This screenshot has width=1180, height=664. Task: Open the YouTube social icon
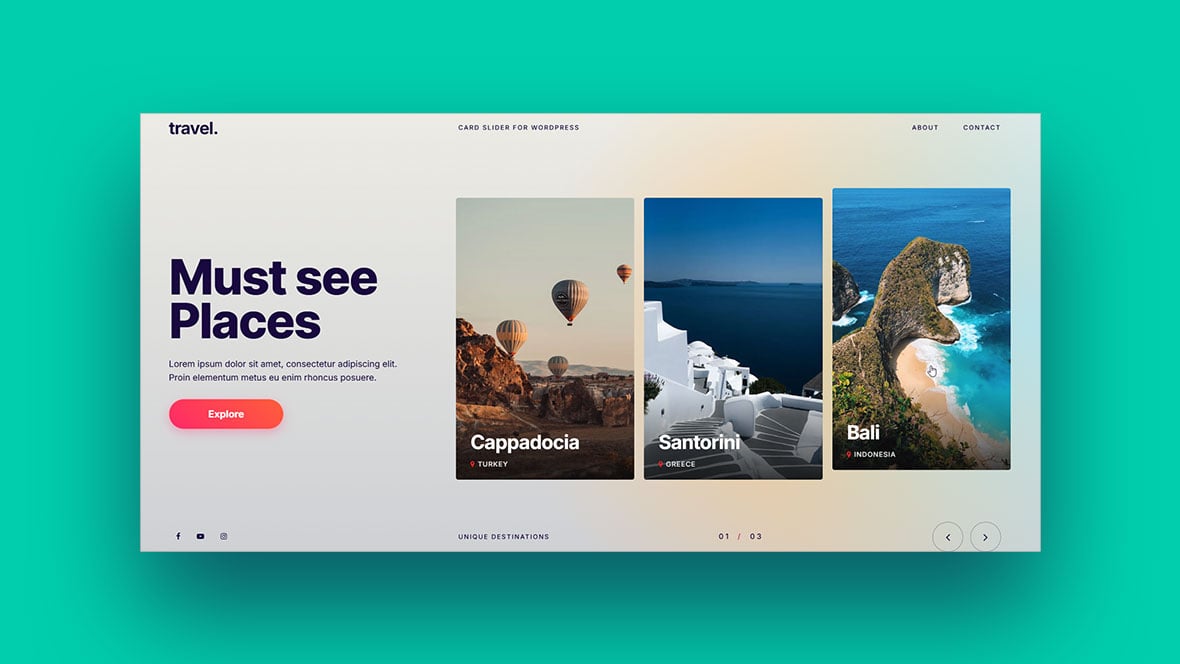200,537
